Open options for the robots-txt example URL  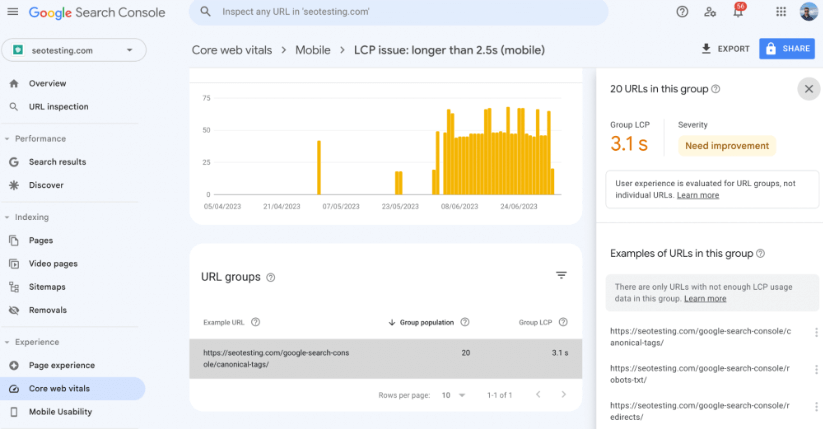pyautogui.click(x=816, y=370)
